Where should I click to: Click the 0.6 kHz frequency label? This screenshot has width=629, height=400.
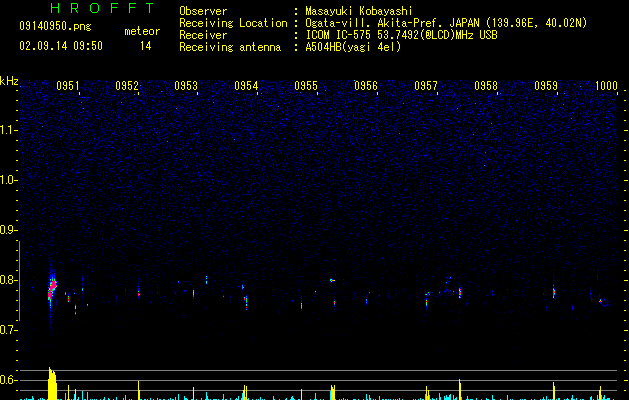9,380
